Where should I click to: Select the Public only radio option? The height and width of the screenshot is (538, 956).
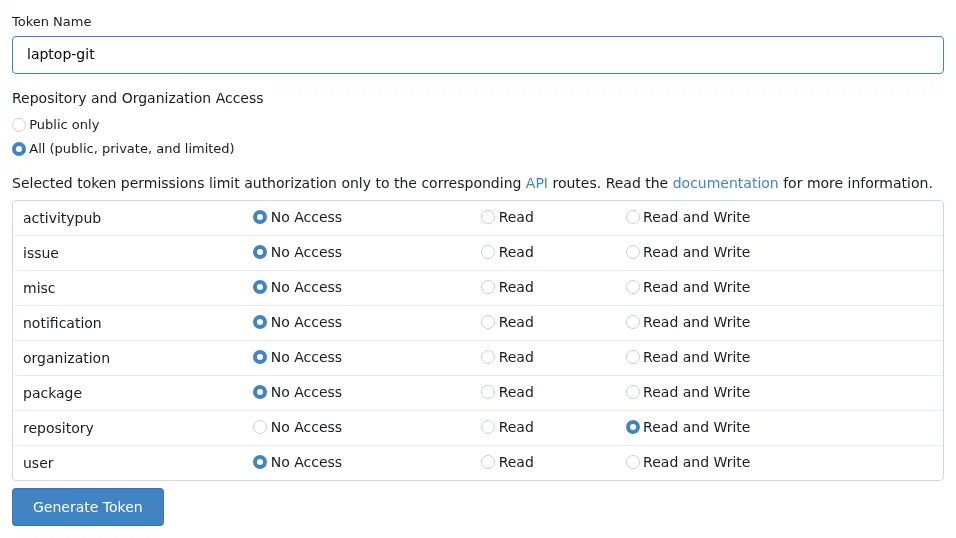(19, 125)
